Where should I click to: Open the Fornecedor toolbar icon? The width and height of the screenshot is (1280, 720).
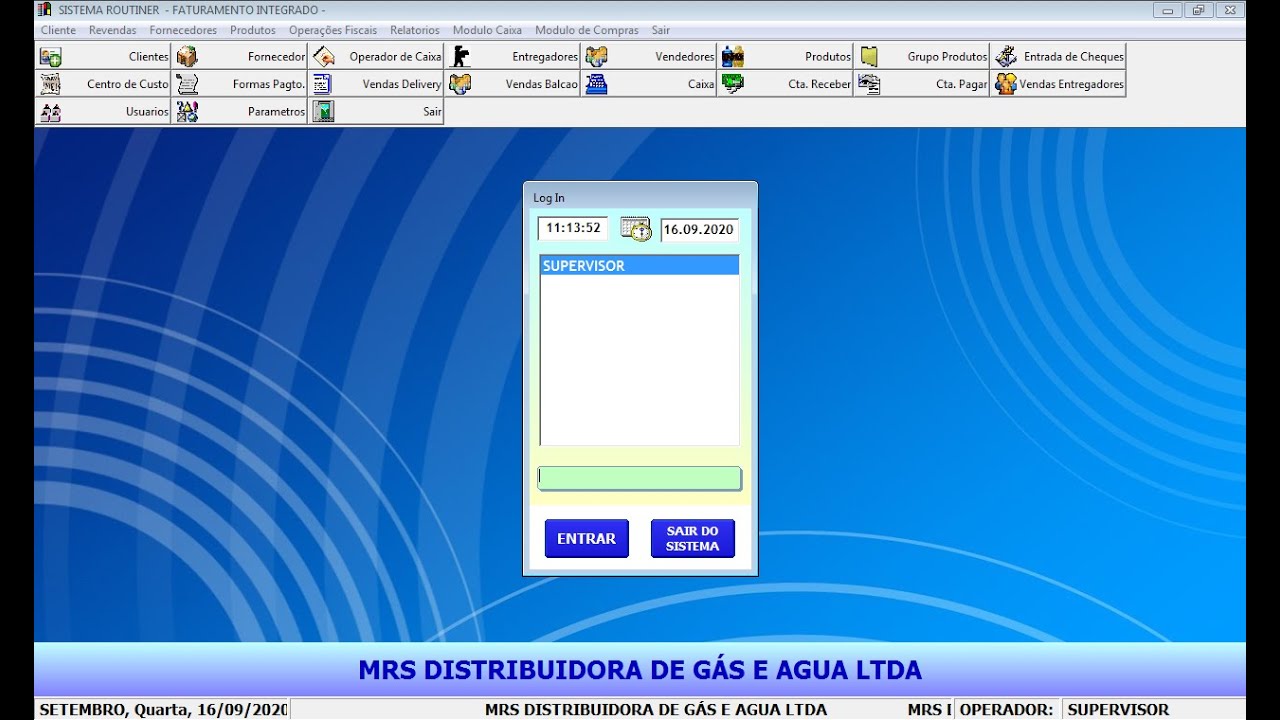click(187, 57)
